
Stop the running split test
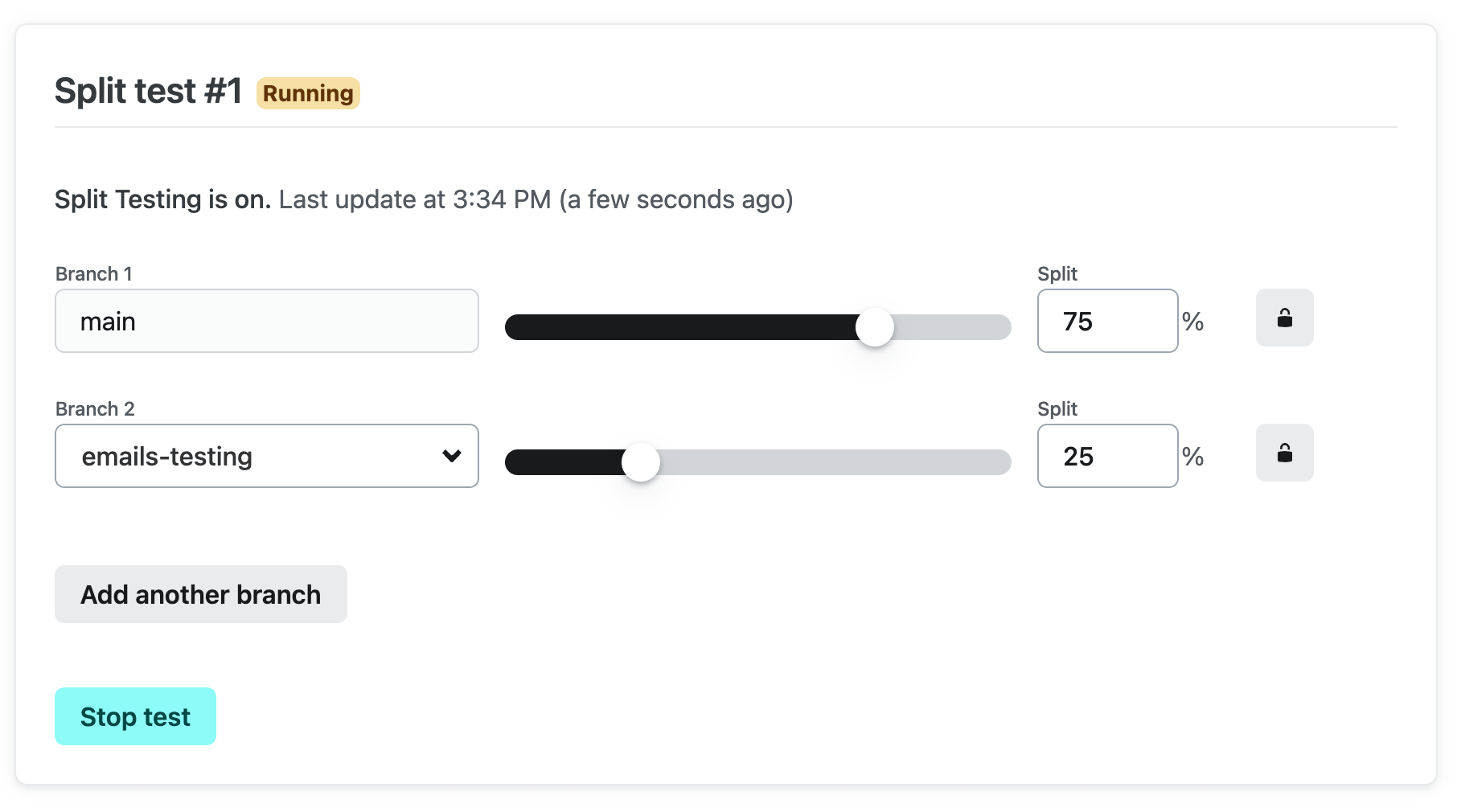tap(135, 716)
